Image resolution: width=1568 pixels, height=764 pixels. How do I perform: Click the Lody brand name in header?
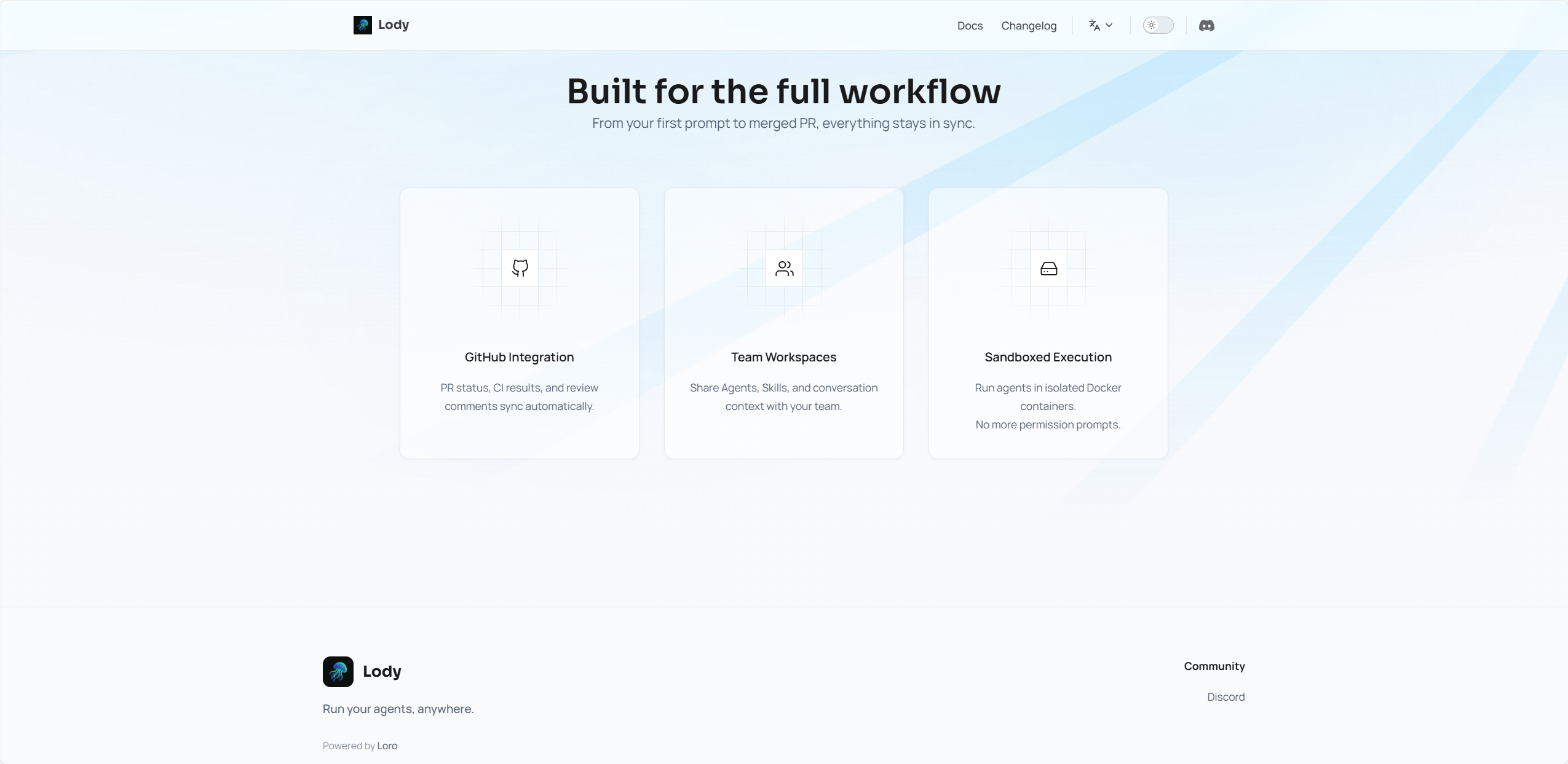pyautogui.click(x=394, y=25)
